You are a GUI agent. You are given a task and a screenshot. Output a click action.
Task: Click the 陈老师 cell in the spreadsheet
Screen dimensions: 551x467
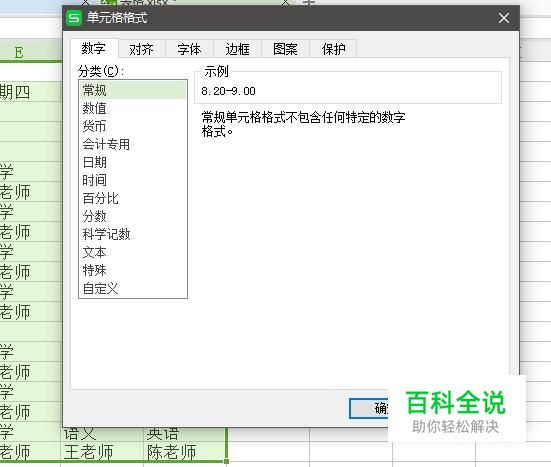click(185, 452)
